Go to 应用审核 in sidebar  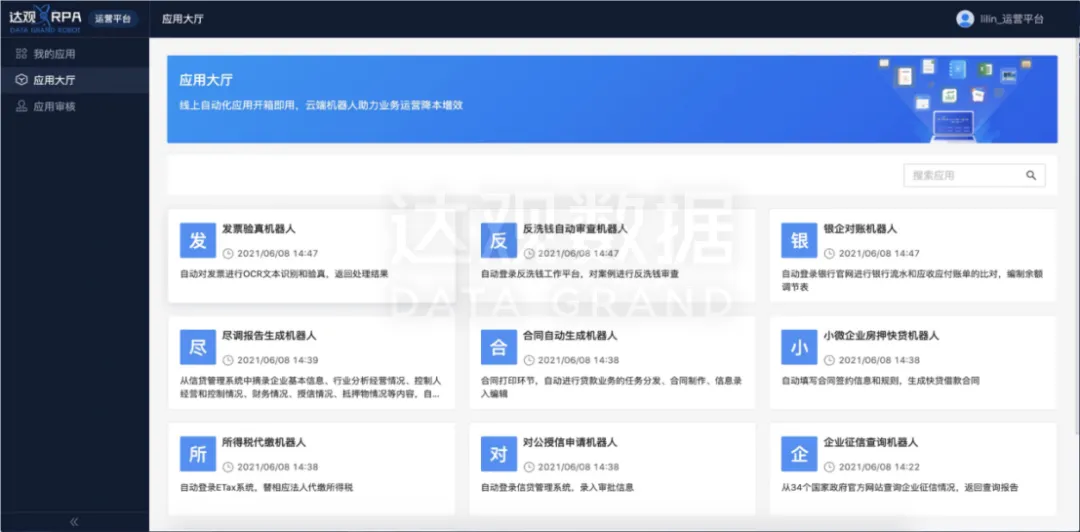[54, 106]
